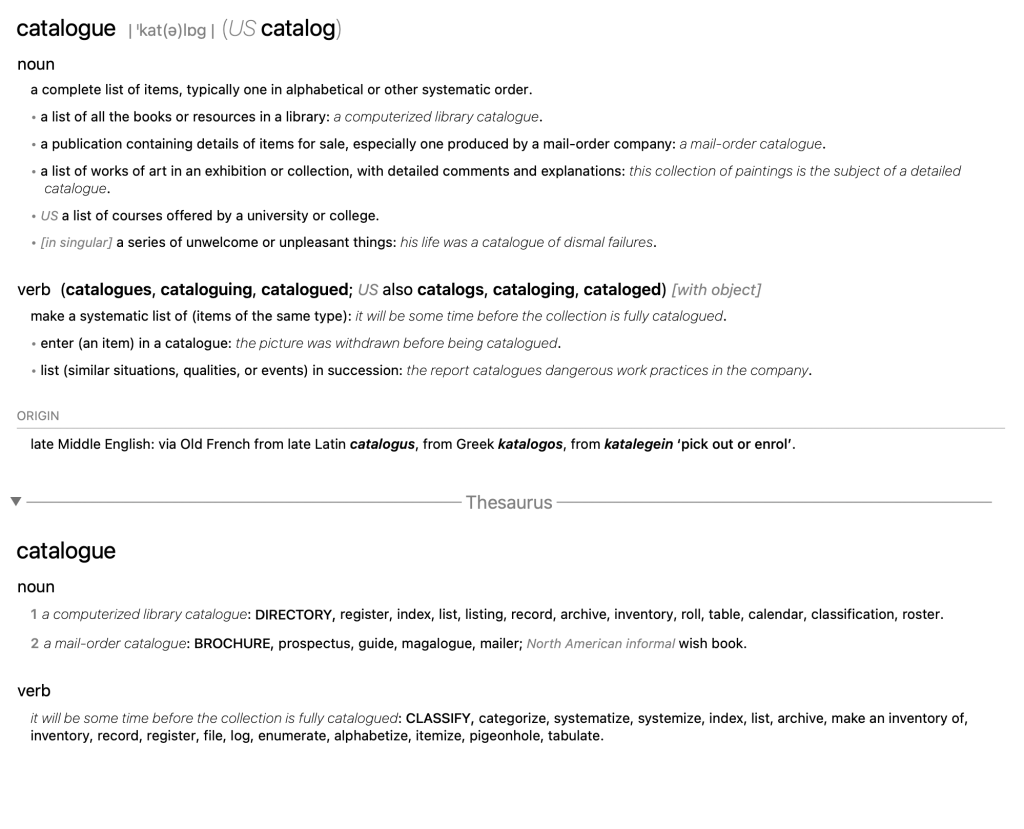Collapse the Thesaurus section disclosure triangle
The image size is (1024, 829).
pyautogui.click(x=14, y=501)
